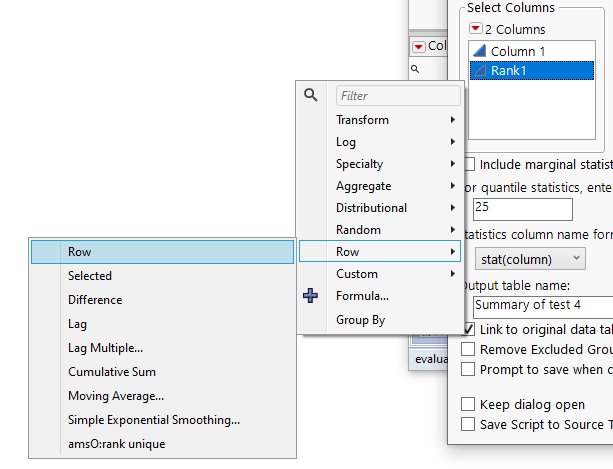Click the red triangle next to 'Co' panel

click(419, 46)
